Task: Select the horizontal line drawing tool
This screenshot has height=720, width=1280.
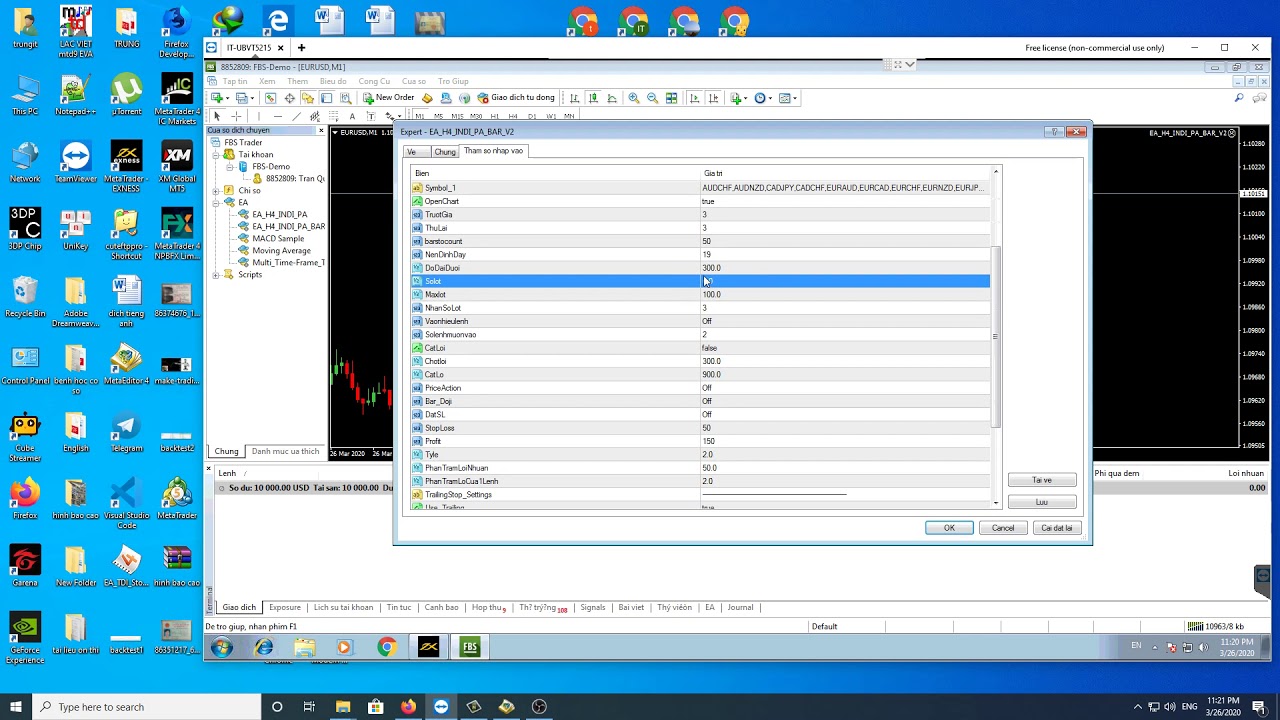Action: tap(277, 116)
